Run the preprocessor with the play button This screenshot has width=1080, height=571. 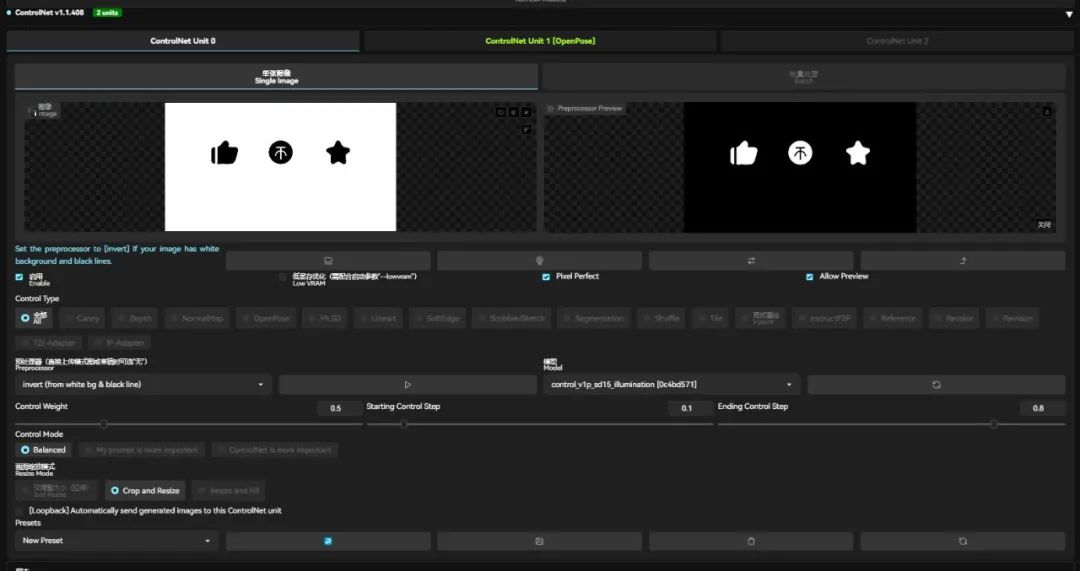click(x=408, y=384)
